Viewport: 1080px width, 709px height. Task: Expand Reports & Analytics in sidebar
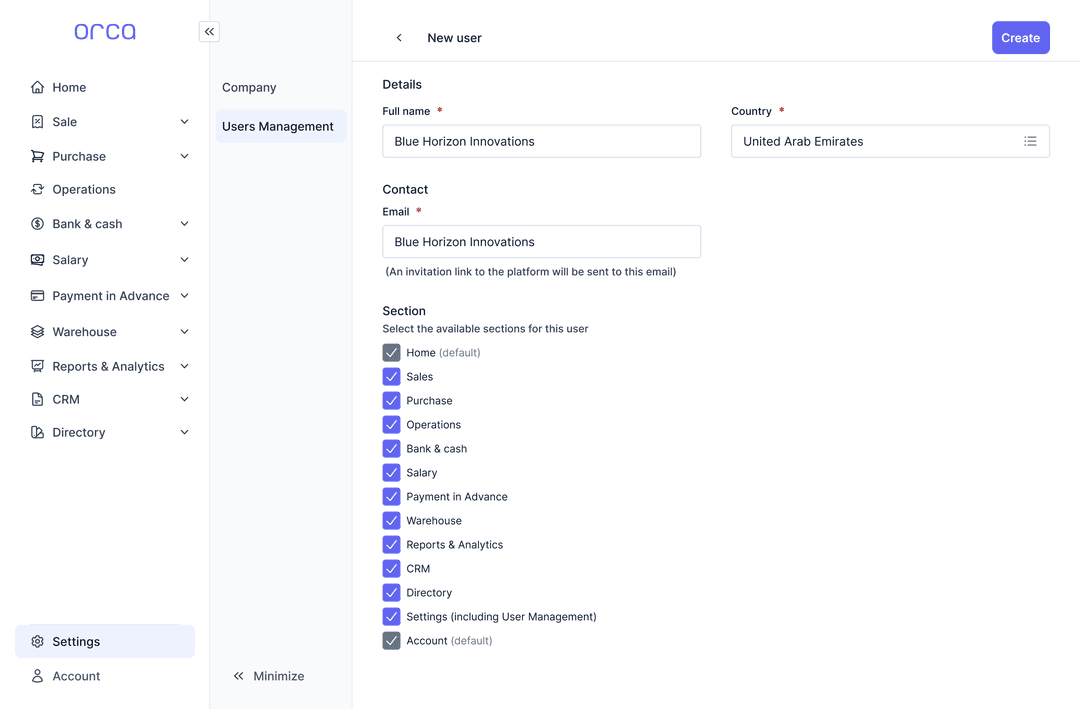tap(184, 366)
